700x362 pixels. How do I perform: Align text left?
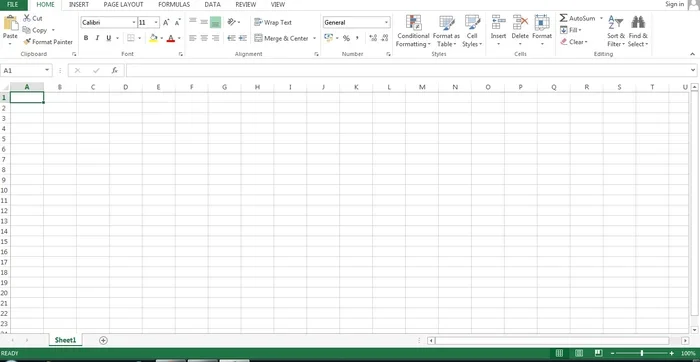point(193,38)
